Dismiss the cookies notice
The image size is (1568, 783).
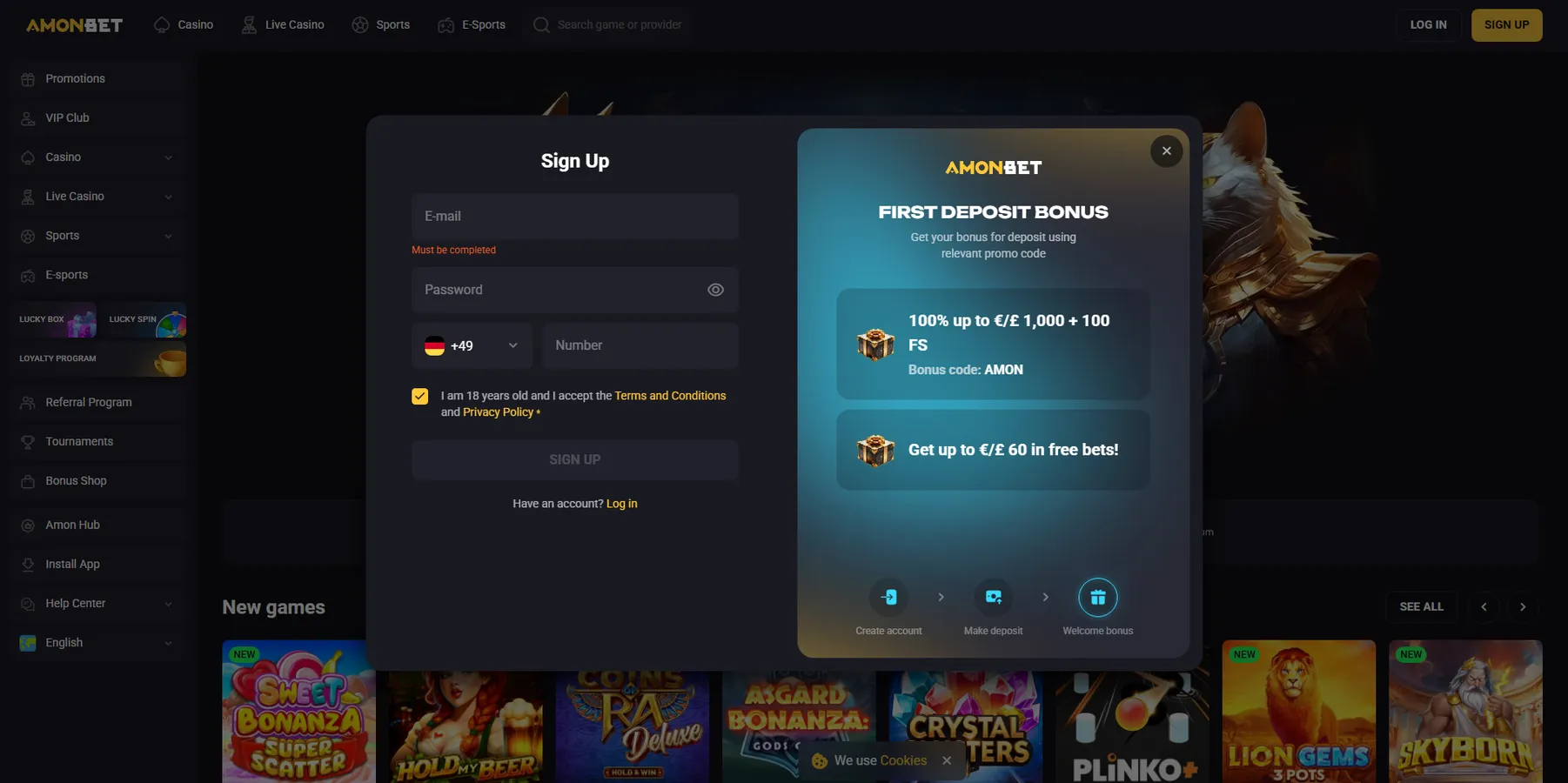[x=947, y=760]
